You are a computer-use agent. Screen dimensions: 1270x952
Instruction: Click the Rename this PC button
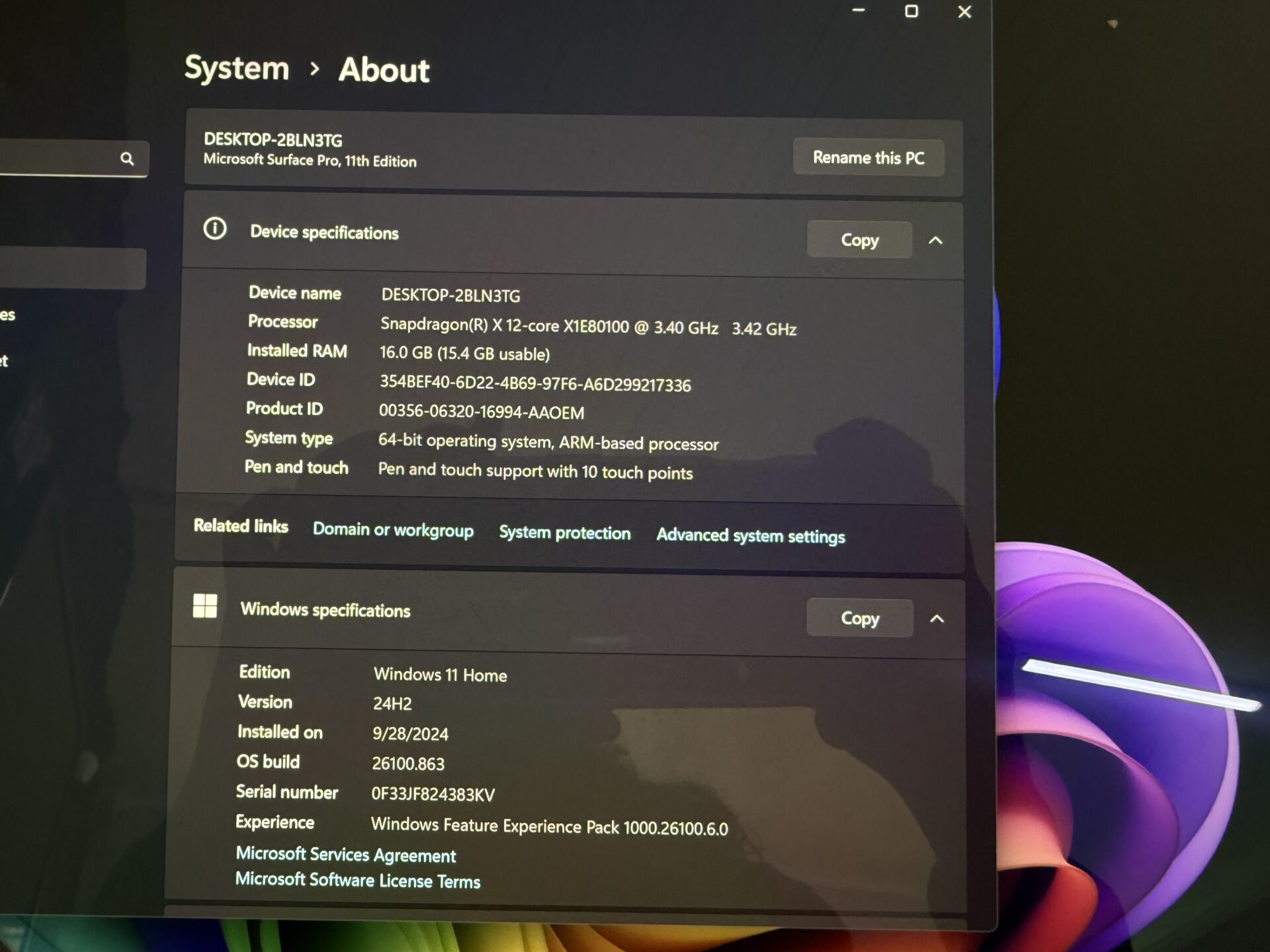pyautogui.click(x=868, y=157)
